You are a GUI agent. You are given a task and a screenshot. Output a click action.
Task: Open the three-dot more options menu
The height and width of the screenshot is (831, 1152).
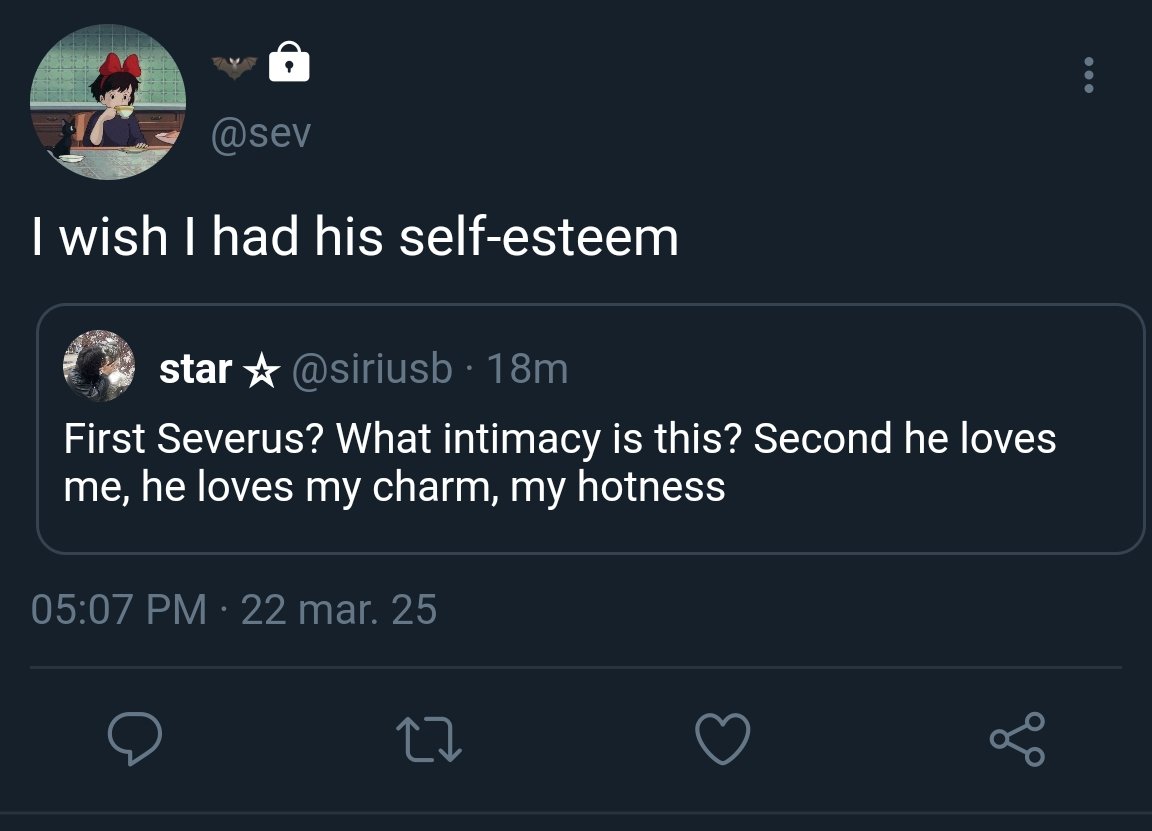[1088, 76]
